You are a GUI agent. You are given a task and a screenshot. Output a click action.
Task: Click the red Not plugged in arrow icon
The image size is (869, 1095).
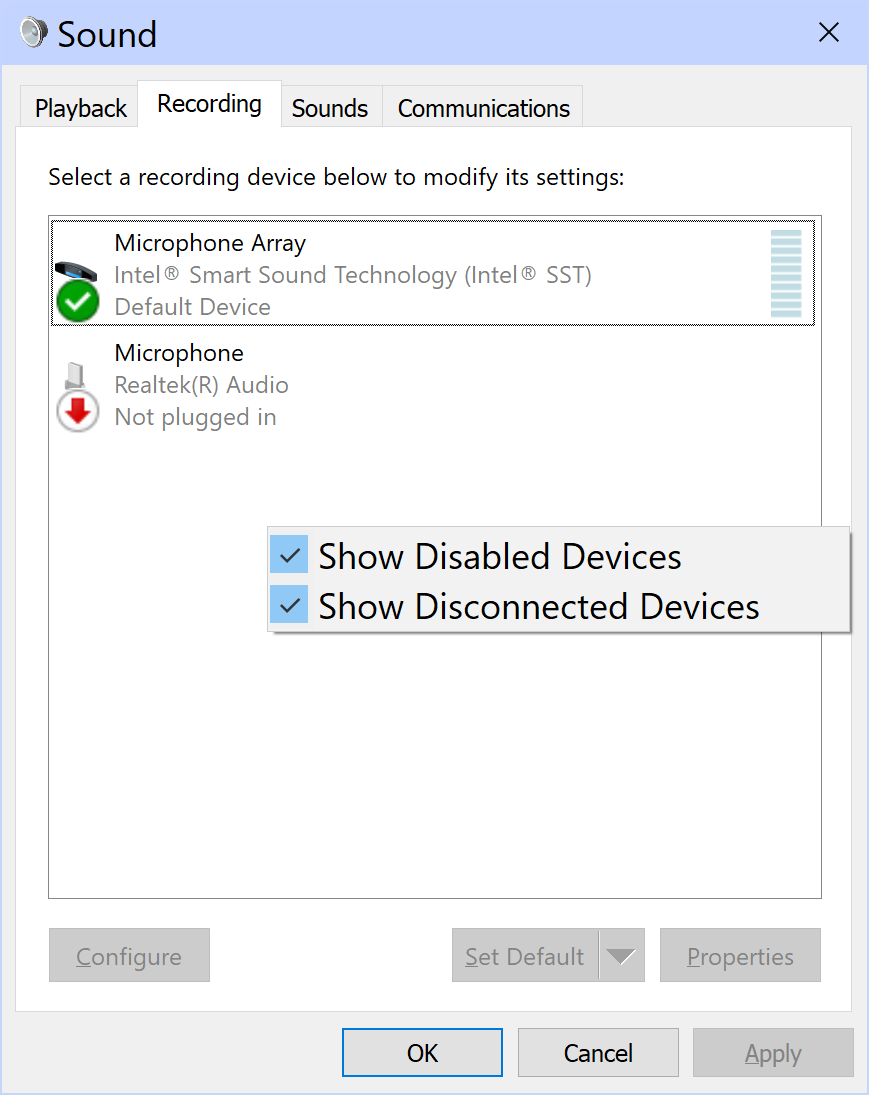coord(77,411)
